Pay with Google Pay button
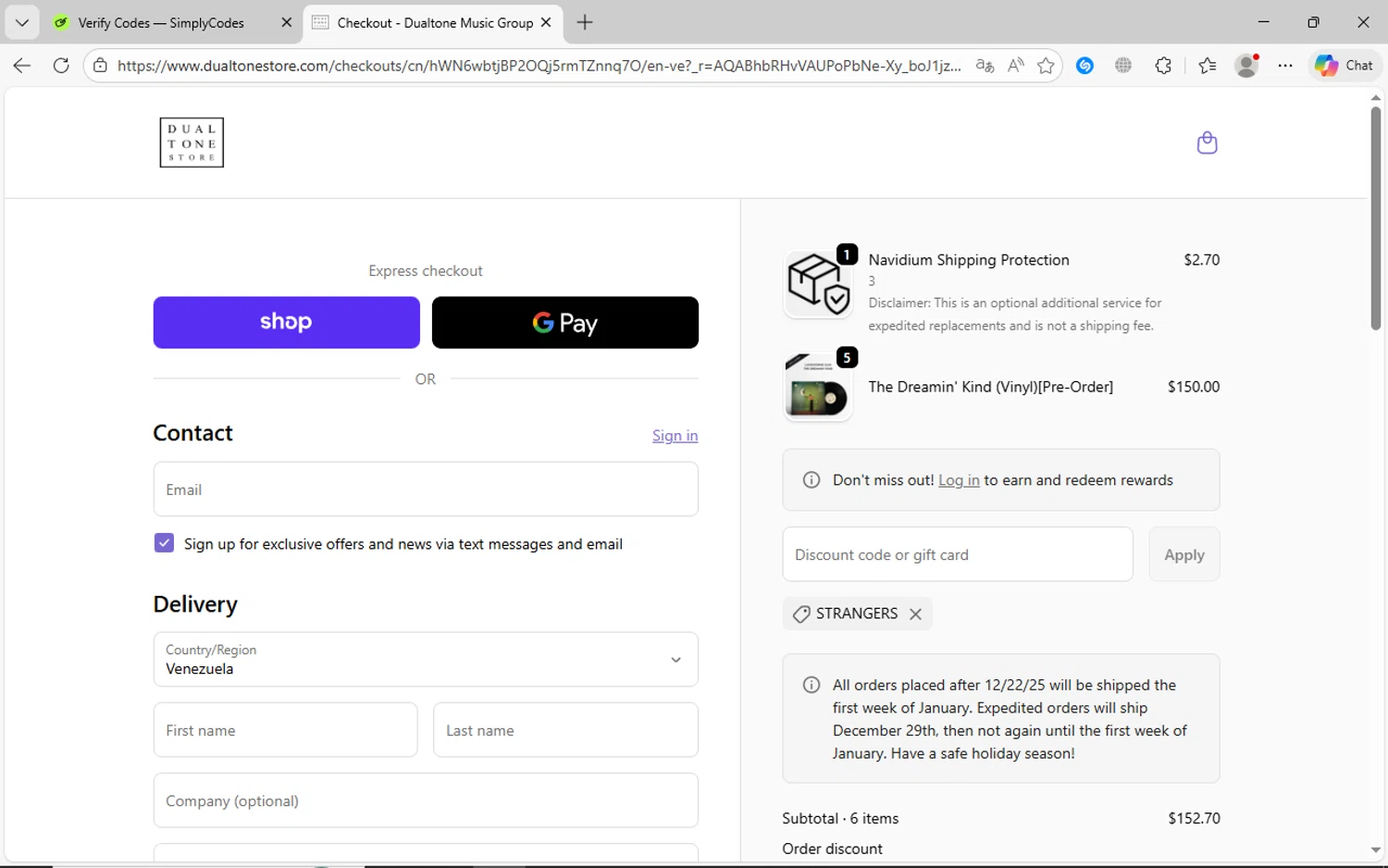1388x868 pixels. 565,322
